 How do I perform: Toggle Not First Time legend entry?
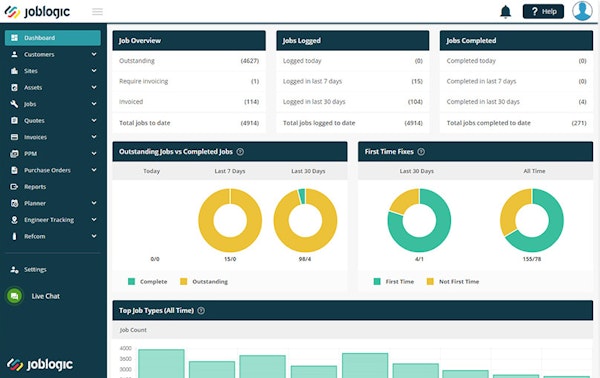(x=453, y=282)
